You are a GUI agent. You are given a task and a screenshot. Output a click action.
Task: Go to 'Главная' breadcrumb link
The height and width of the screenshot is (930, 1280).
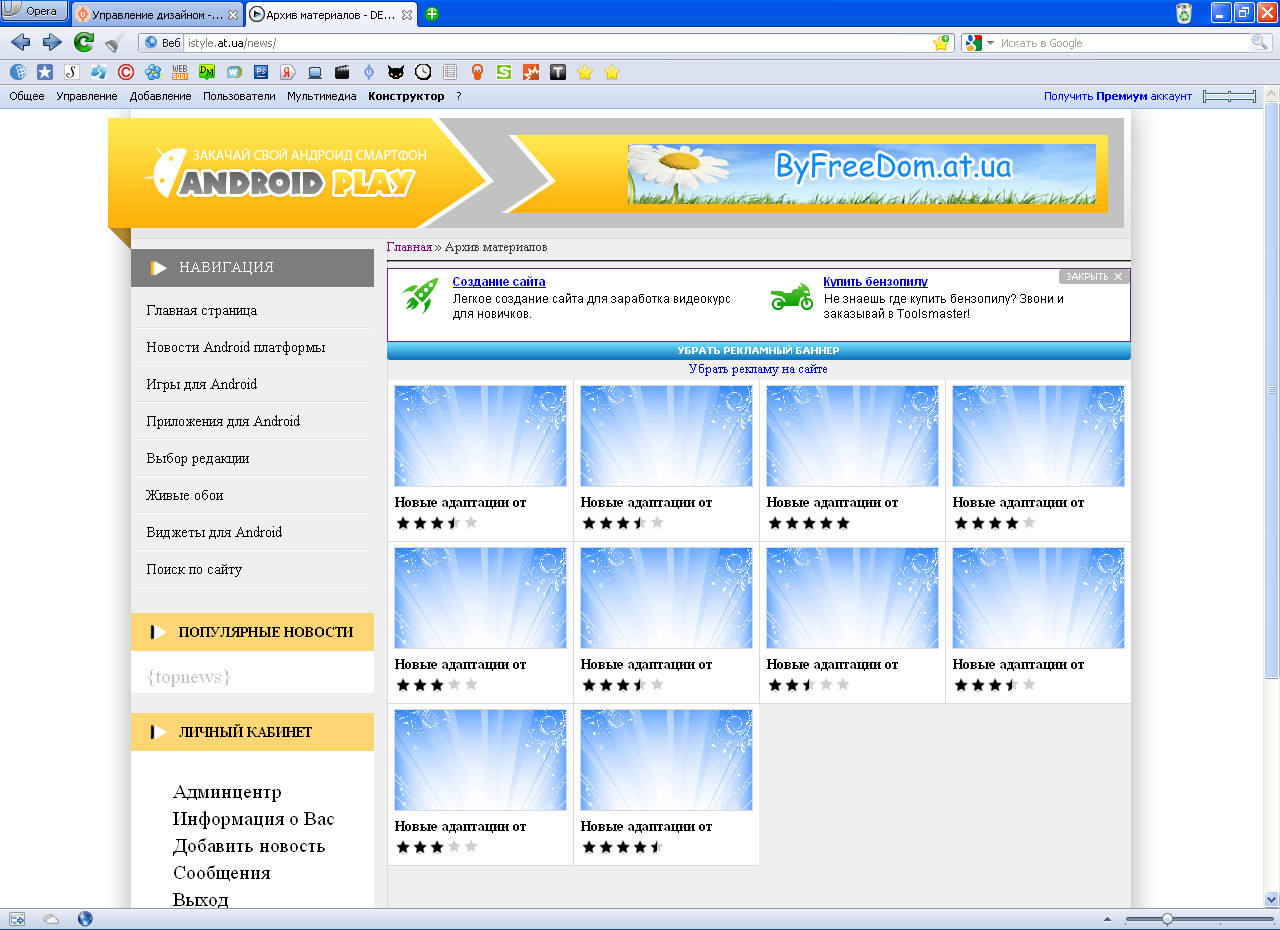tap(409, 247)
